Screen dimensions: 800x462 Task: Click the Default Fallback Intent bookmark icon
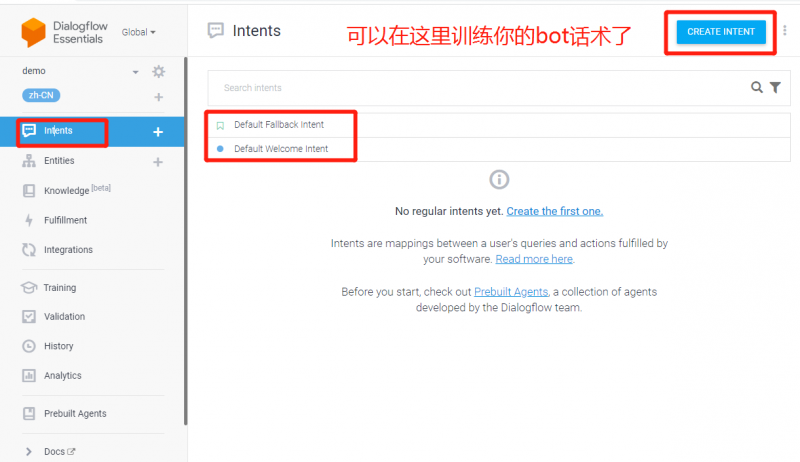[220, 125]
